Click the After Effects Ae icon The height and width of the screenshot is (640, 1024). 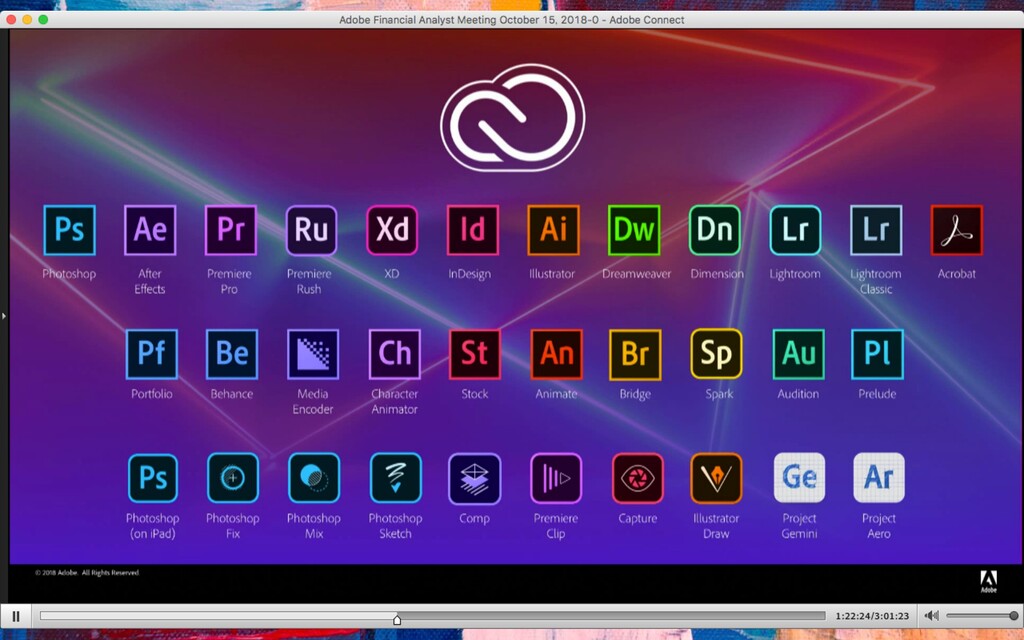coord(150,230)
